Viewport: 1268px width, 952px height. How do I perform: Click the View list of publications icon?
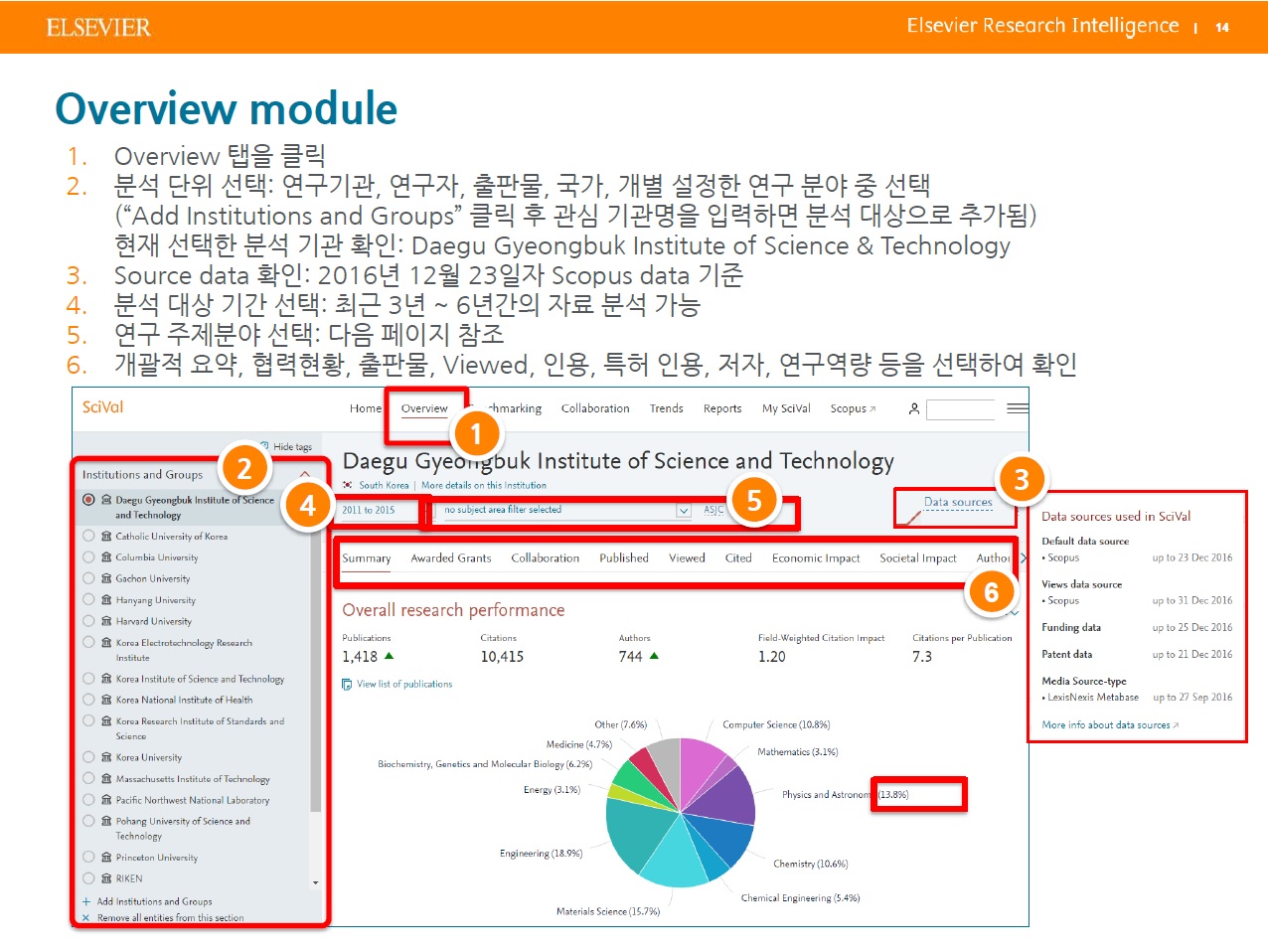(x=347, y=684)
